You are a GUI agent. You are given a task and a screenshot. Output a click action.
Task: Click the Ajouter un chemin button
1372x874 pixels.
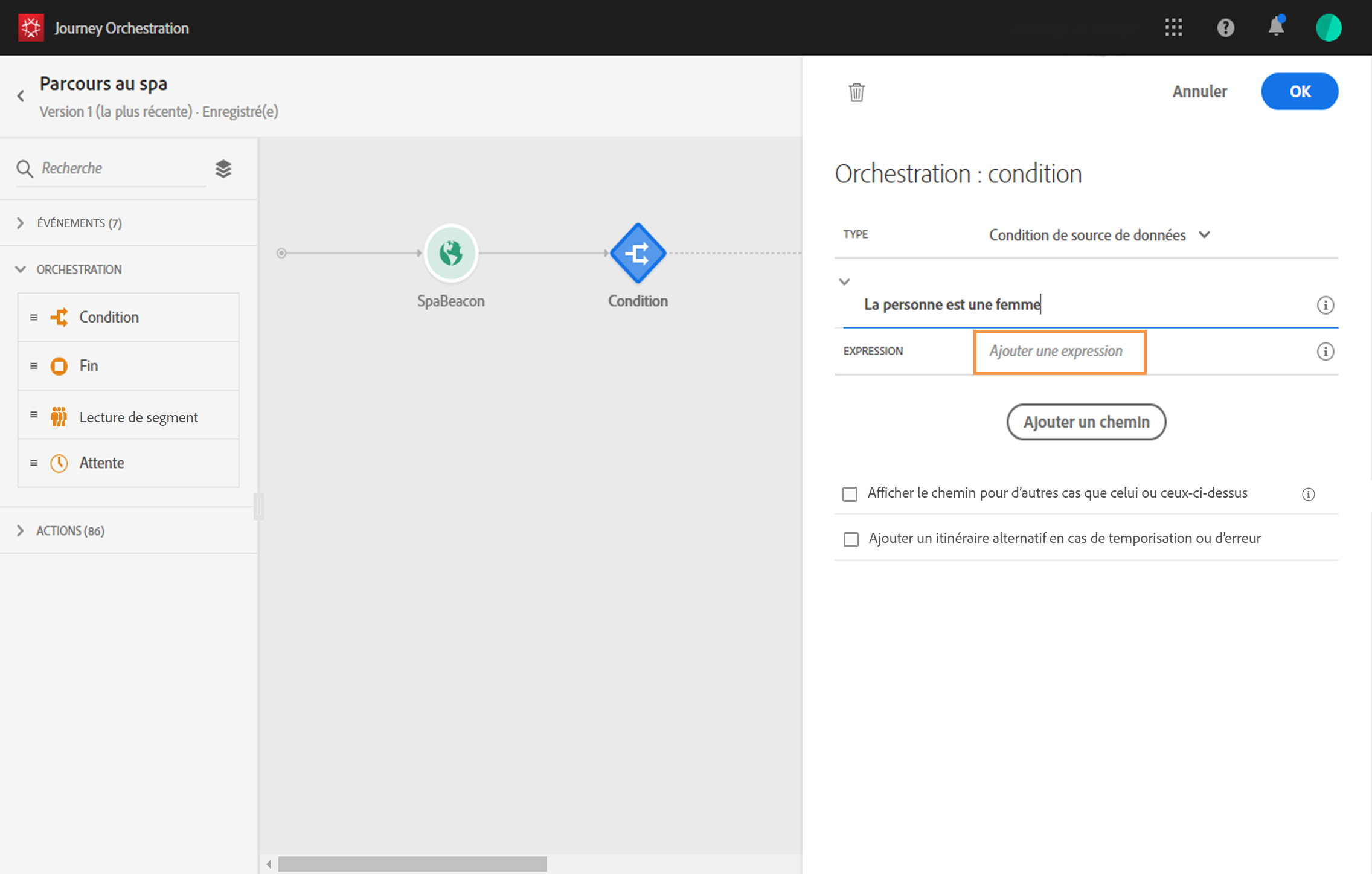(1086, 422)
